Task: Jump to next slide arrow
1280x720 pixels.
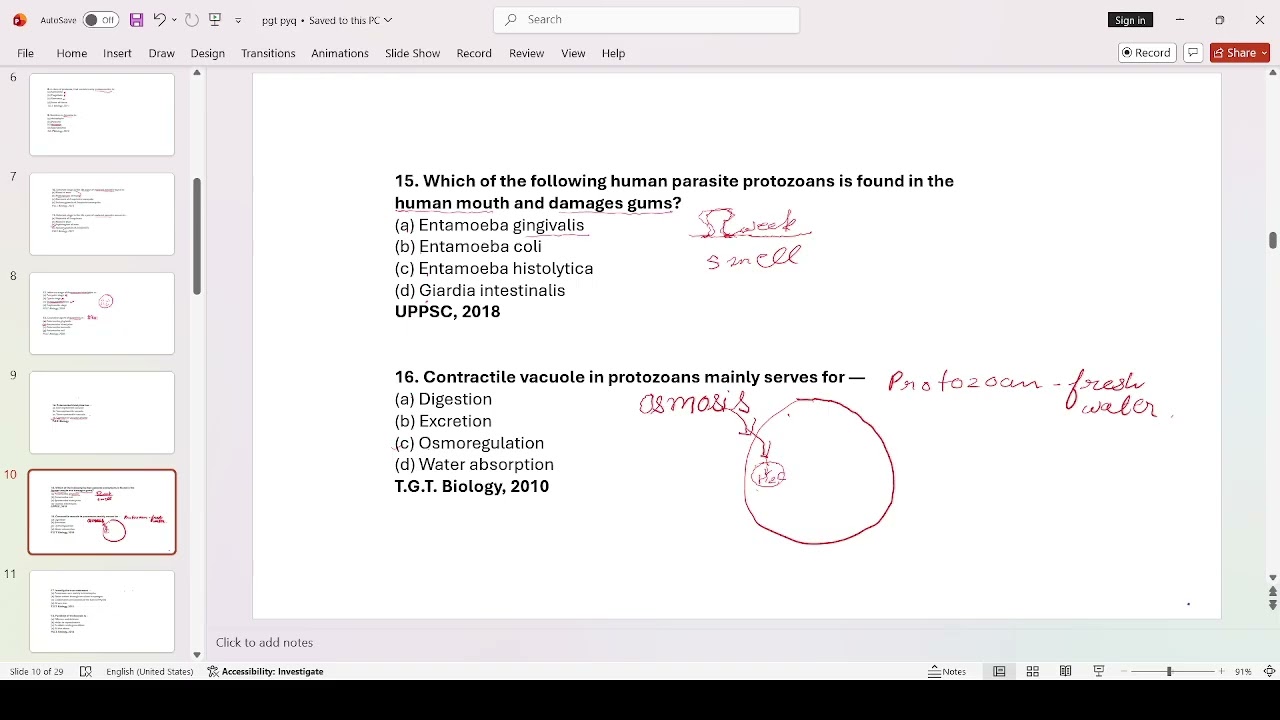Action: point(1272,605)
